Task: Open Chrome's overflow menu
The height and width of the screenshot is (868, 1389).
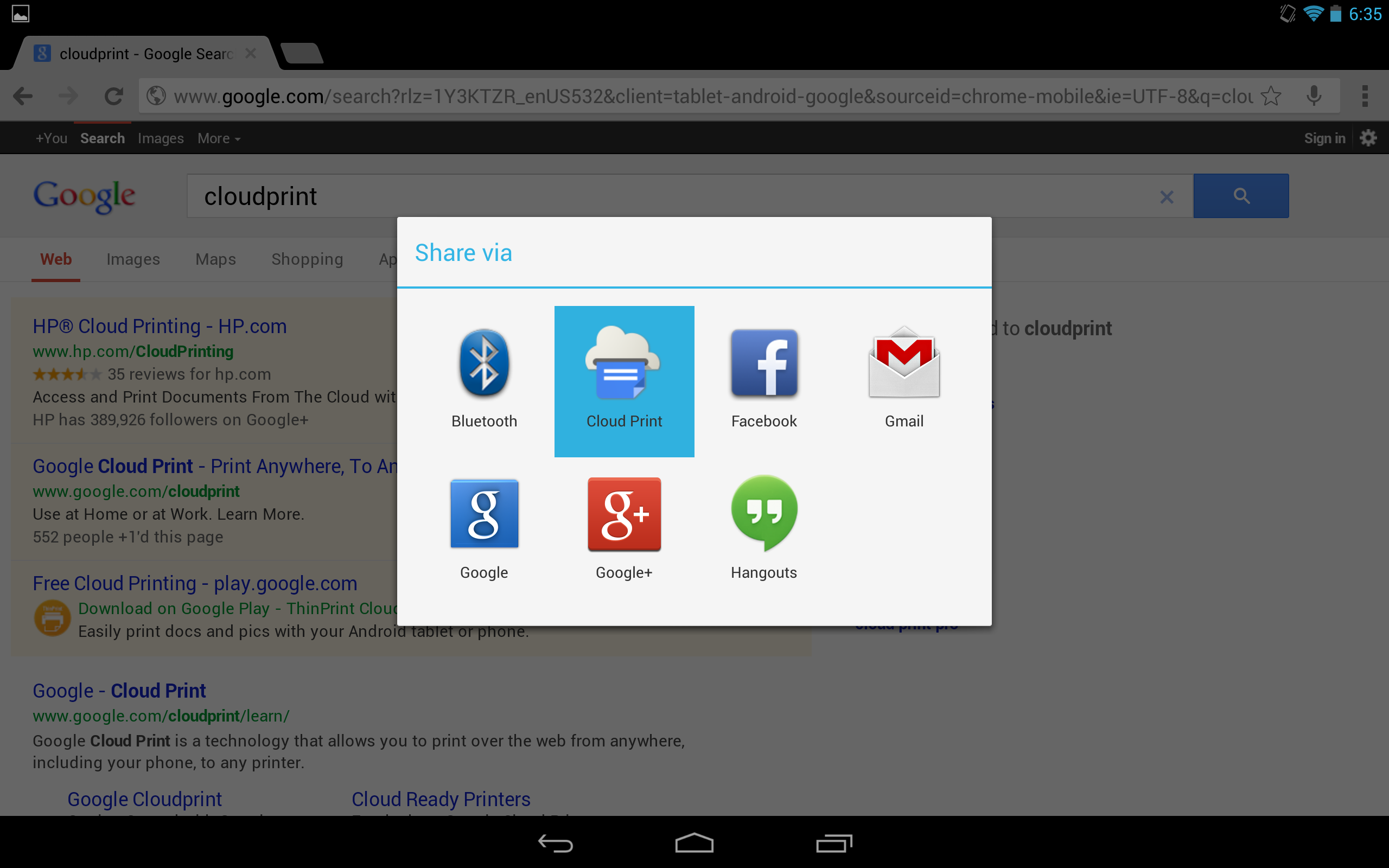Action: [x=1367, y=95]
